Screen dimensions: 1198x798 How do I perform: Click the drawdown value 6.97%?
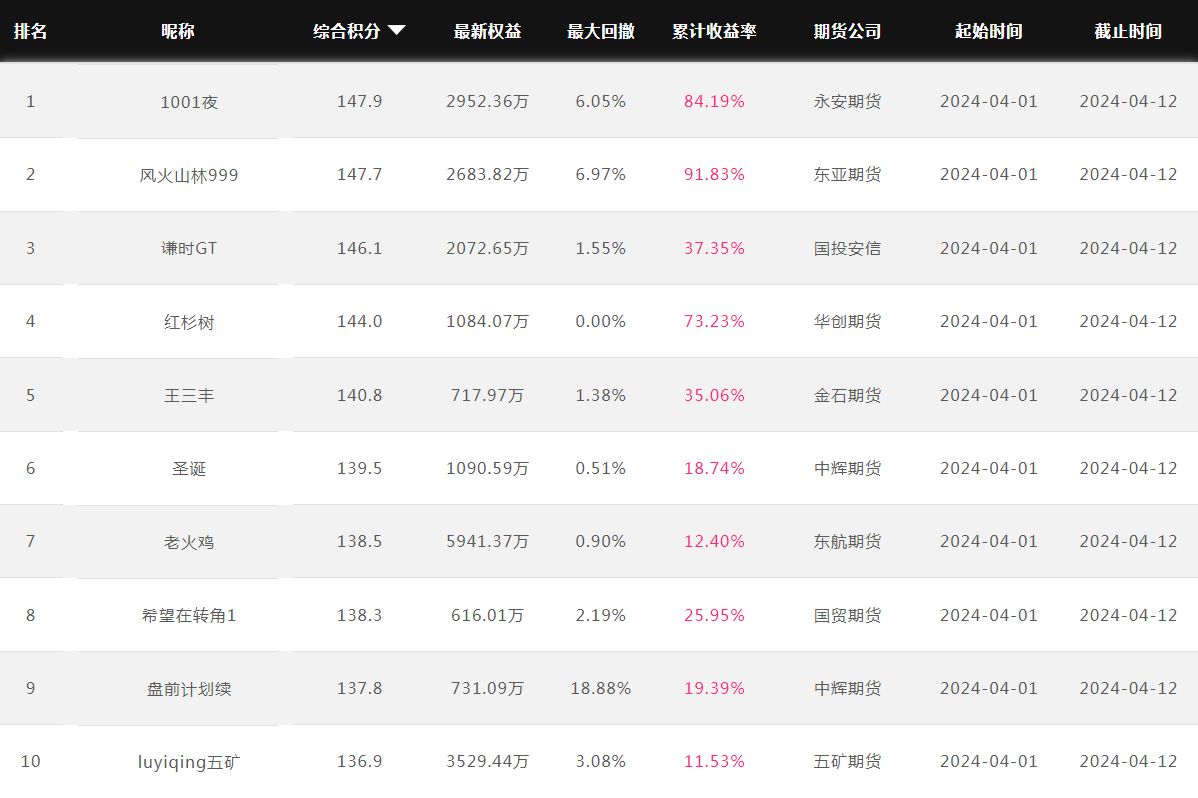pyautogui.click(x=601, y=174)
